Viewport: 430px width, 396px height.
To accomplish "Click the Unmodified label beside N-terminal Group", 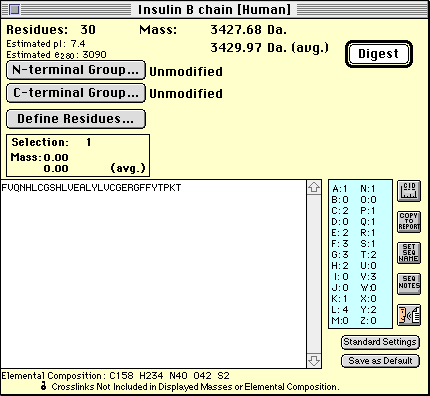I will pyautogui.click(x=186, y=72).
